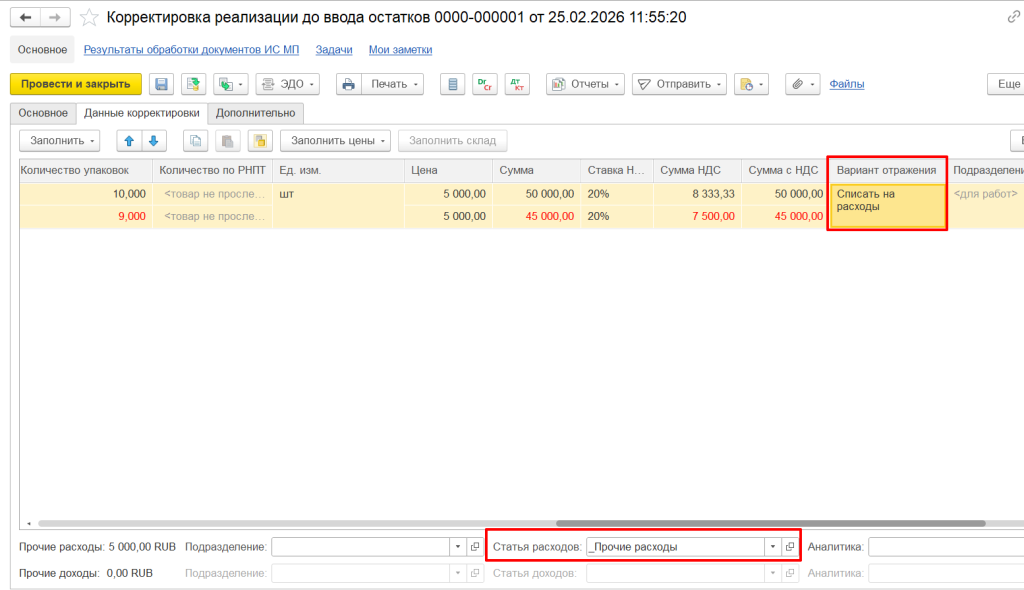Open the Отчеты dropdown menu
1024x590 pixels.
(585, 84)
